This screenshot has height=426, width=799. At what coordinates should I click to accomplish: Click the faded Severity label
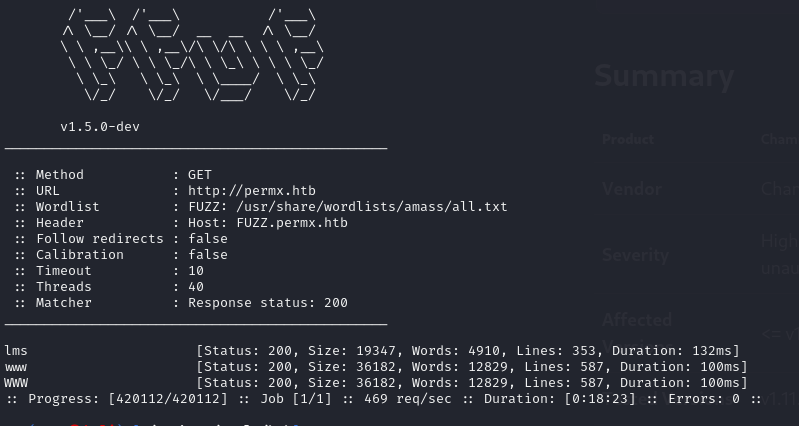pyautogui.click(x=635, y=255)
